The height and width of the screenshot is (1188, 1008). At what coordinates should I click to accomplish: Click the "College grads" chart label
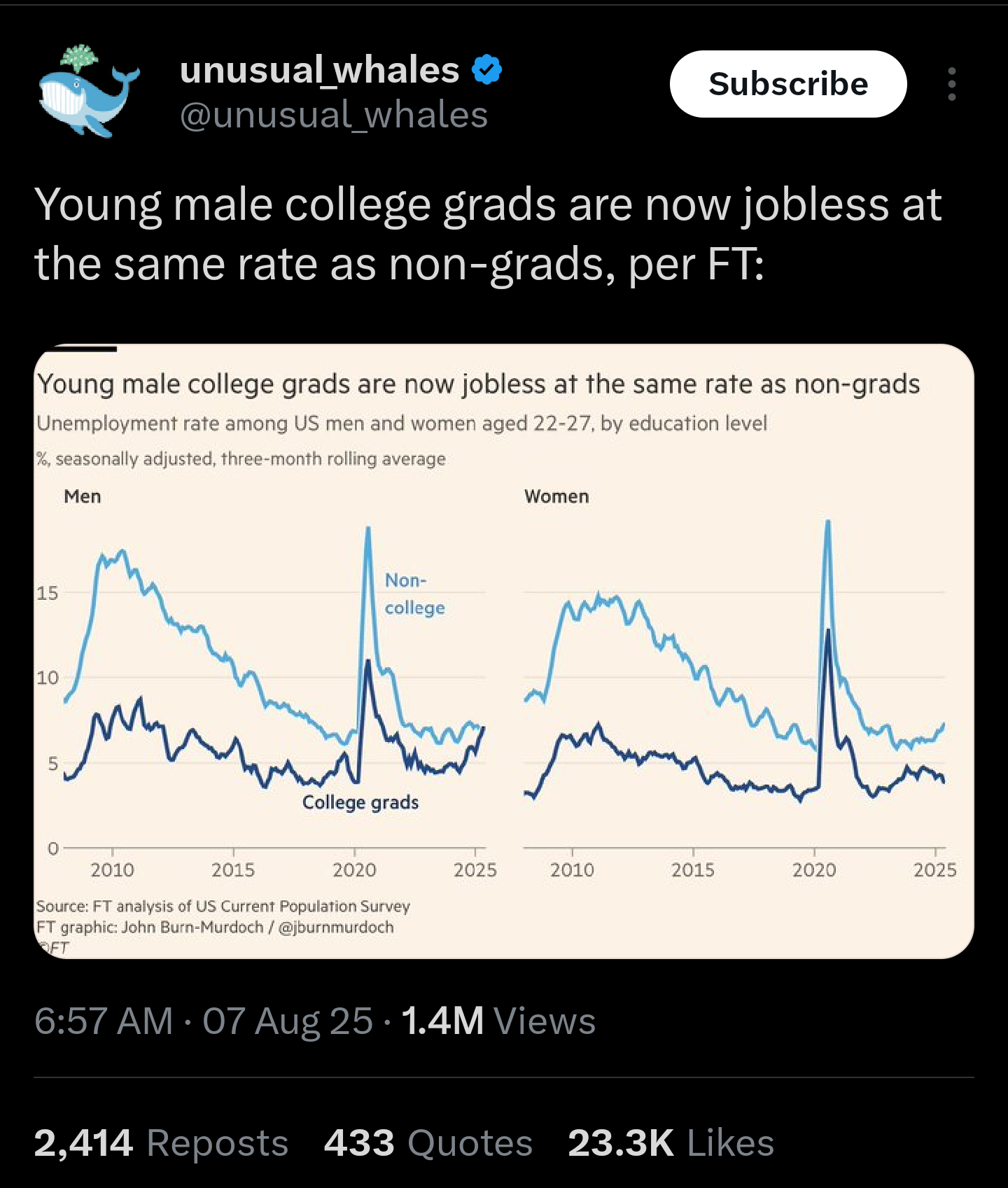pyautogui.click(x=360, y=802)
